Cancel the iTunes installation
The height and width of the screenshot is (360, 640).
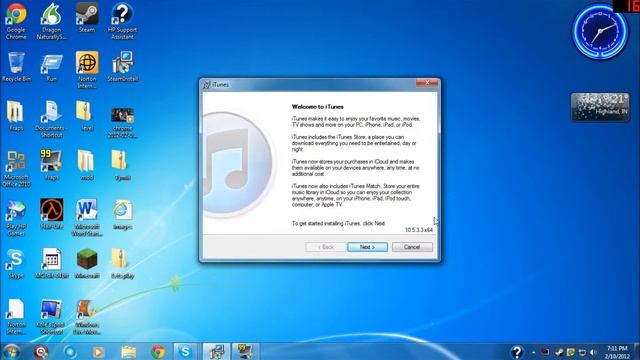[412, 247]
